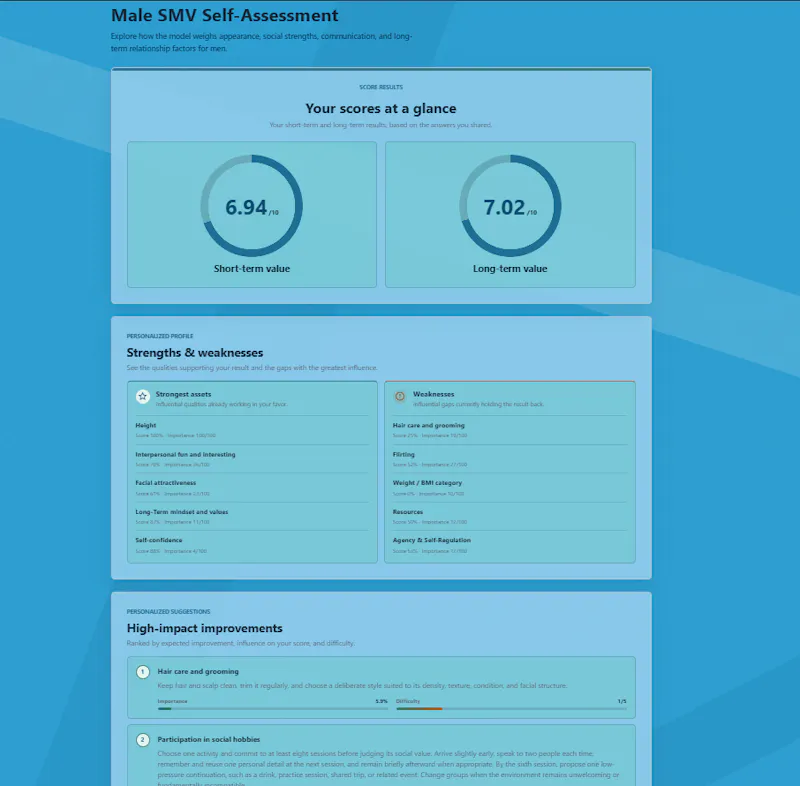The width and height of the screenshot is (800, 786).
Task: Click the '1/5' difficulty value
Action: click(622, 701)
